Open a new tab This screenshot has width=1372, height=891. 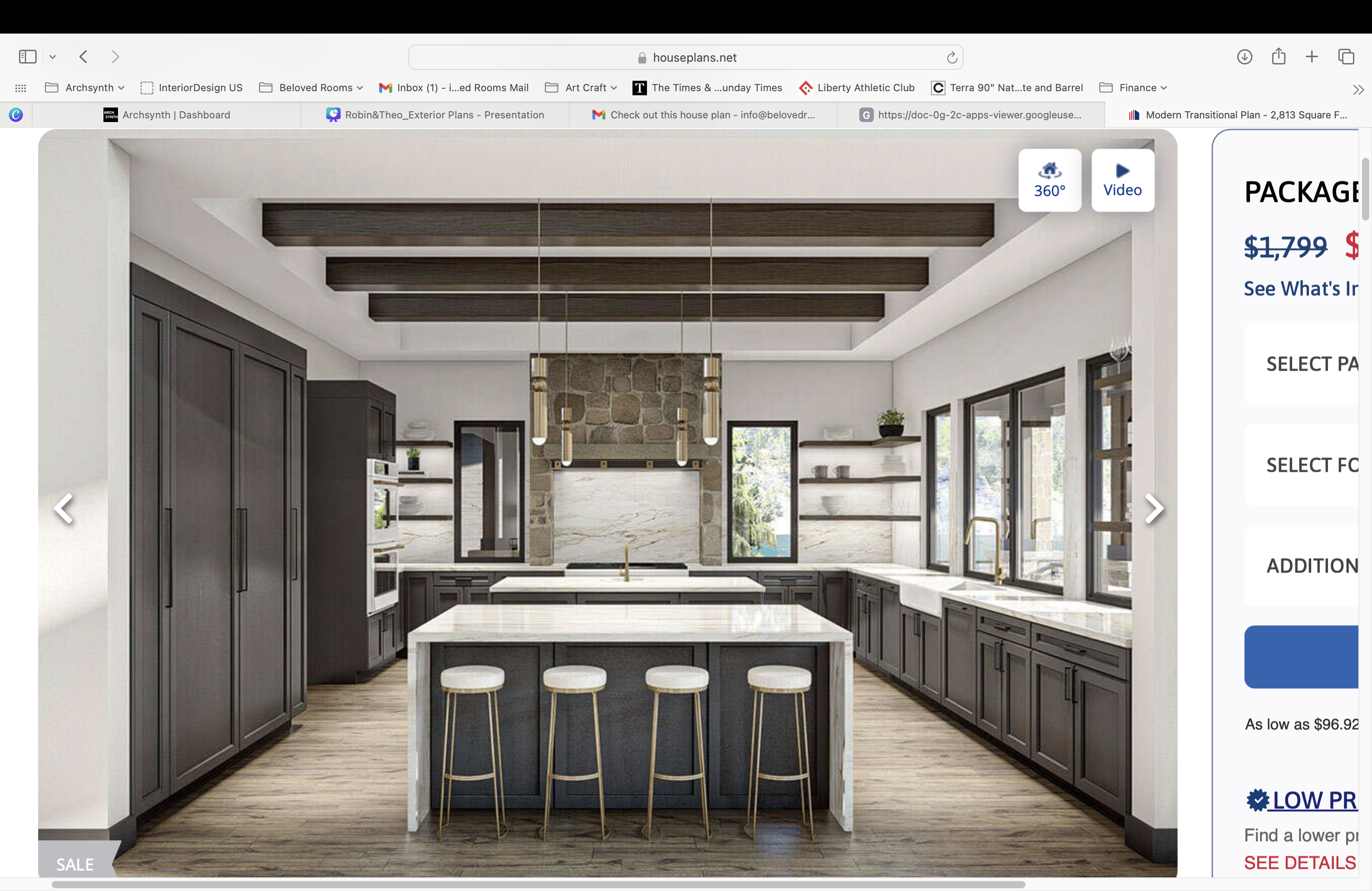(x=1312, y=56)
